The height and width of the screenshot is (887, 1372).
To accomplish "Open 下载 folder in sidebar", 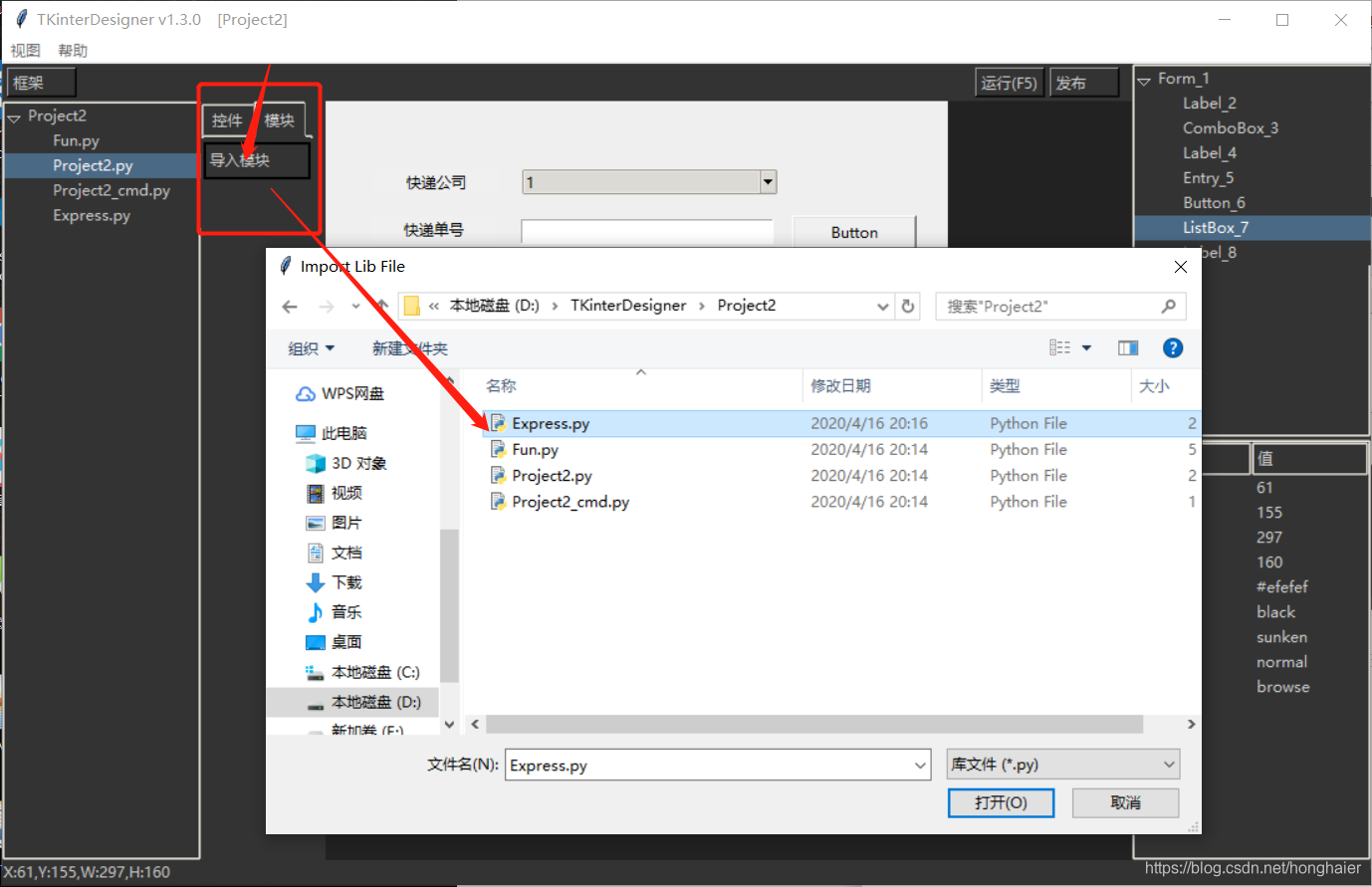I will tap(335, 582).
